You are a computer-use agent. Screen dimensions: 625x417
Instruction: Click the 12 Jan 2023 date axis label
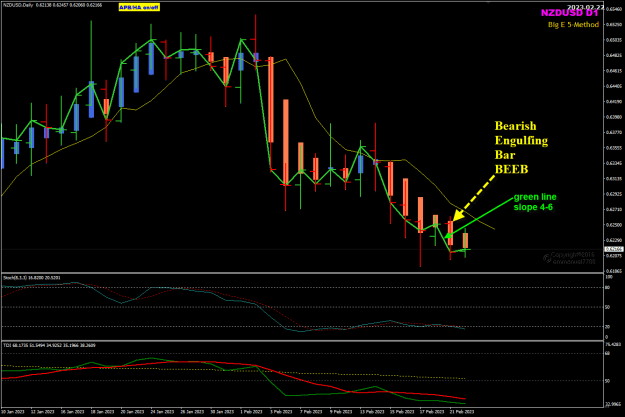42,411
